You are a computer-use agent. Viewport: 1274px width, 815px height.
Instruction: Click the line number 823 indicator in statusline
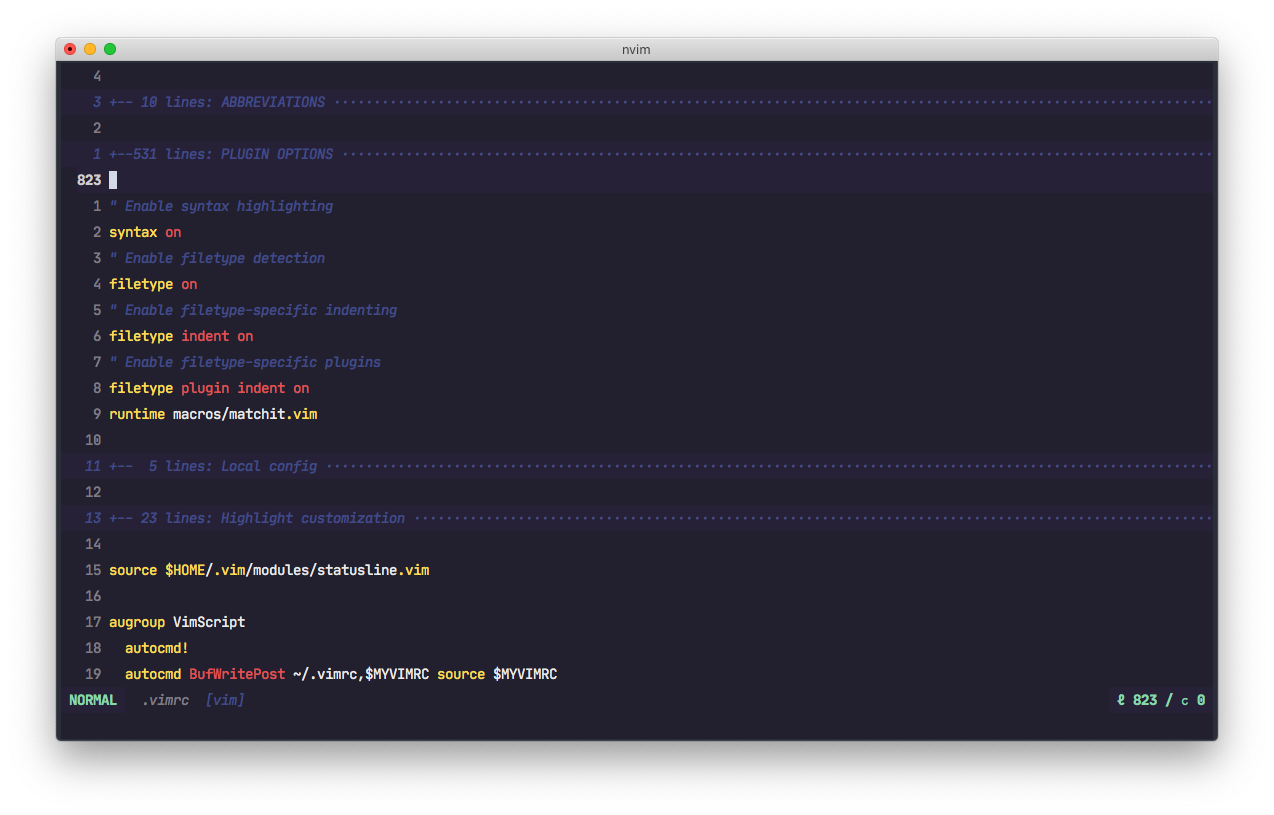coord(1137,700)
